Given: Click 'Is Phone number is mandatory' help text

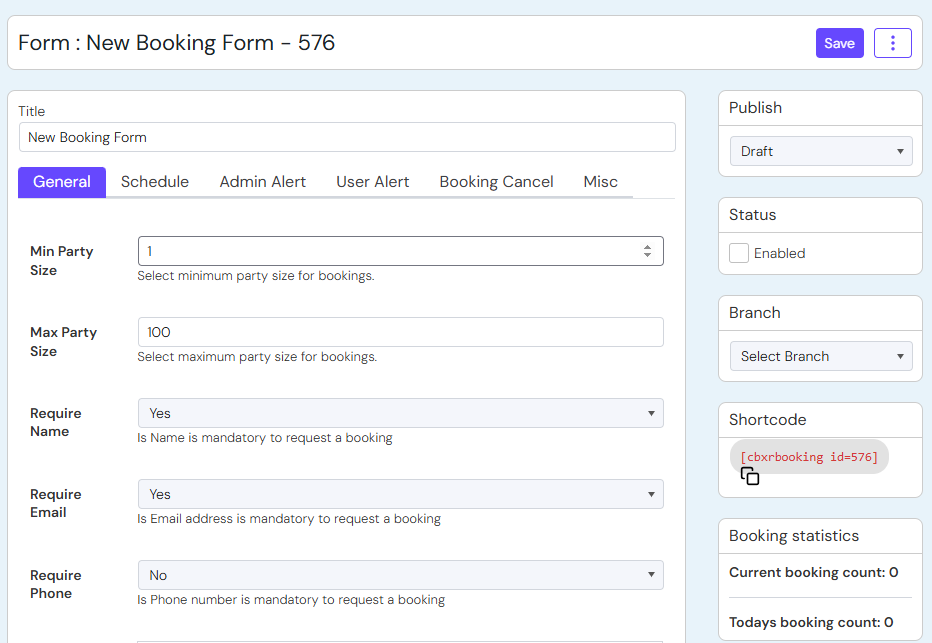Looking at the screenshot, I should pos(291,600).
